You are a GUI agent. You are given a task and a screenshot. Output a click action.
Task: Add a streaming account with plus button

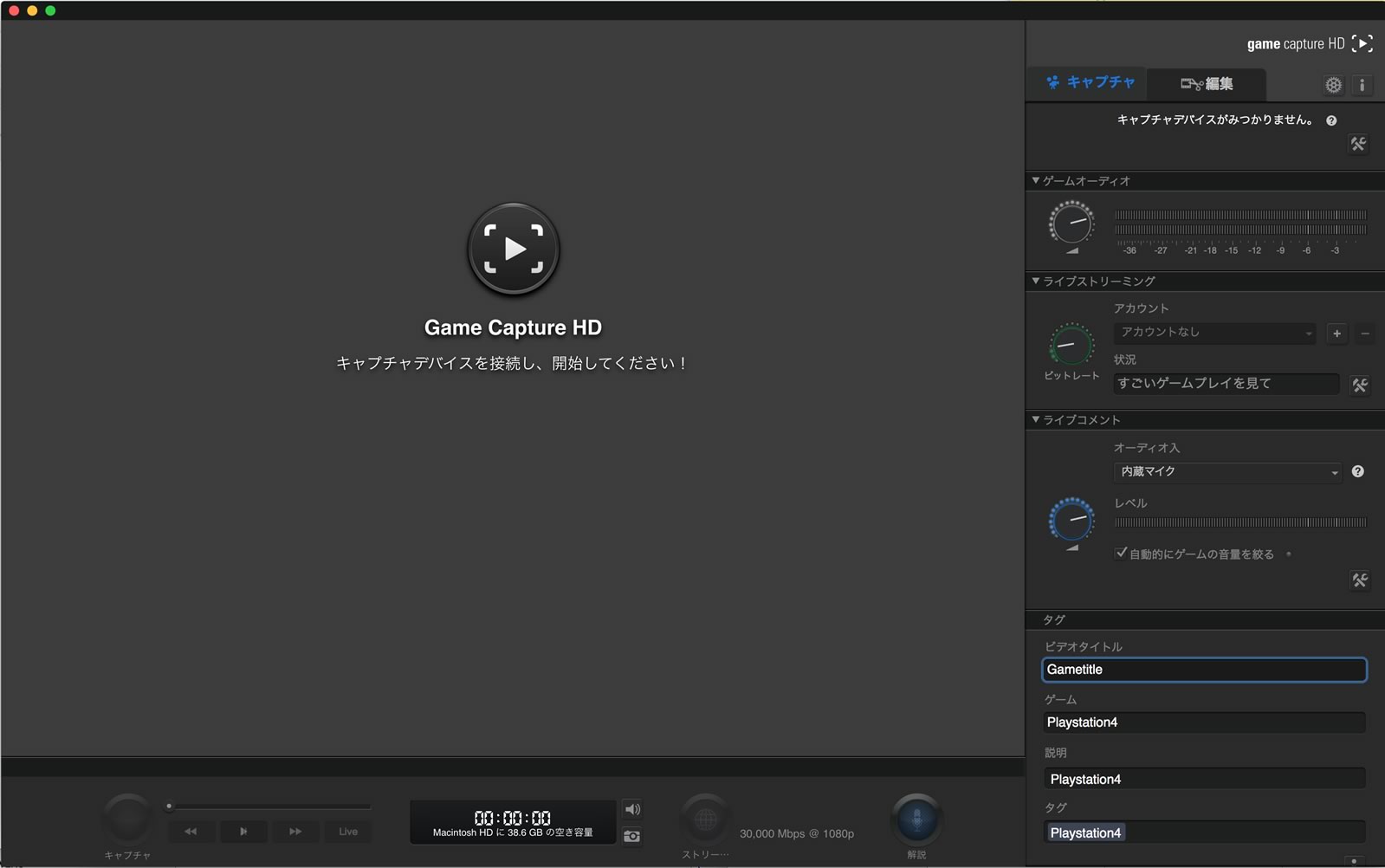click(x=1337, y=334)
